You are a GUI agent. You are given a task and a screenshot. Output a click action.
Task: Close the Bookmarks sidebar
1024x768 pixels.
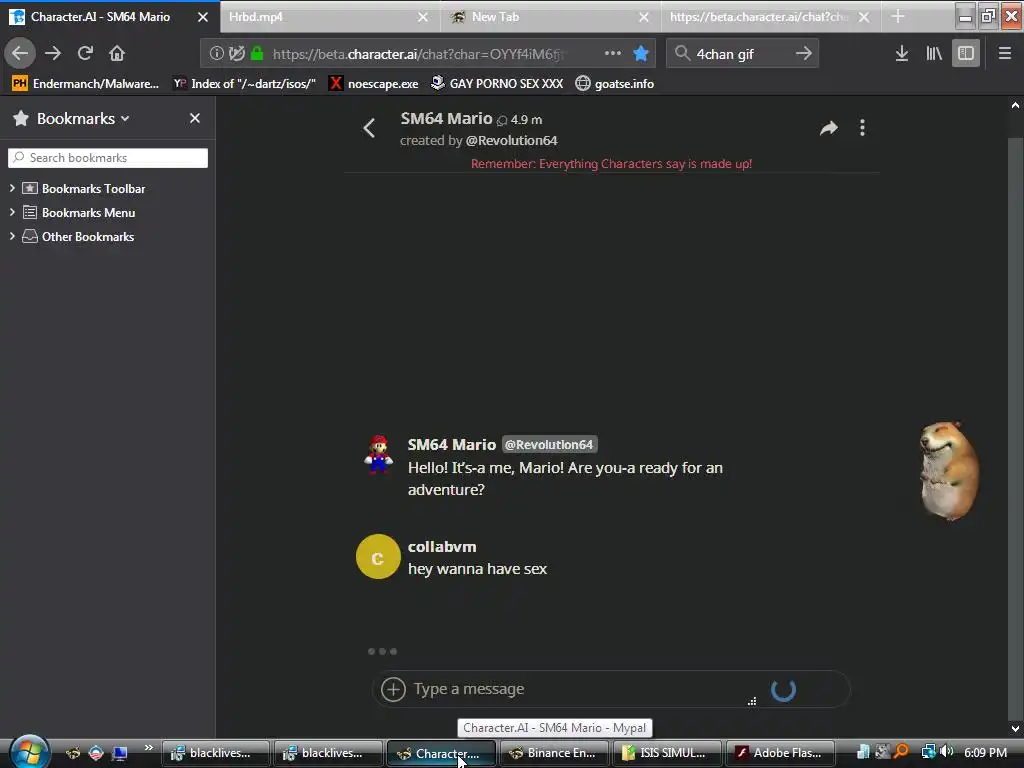tap(195, 118)
